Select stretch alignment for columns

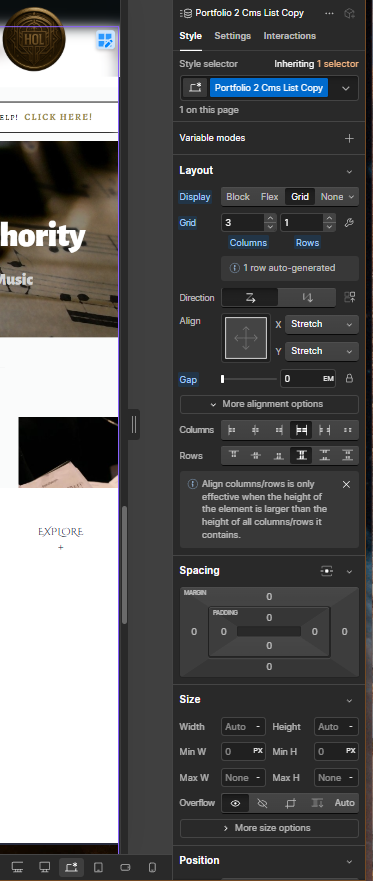point(301,430)
